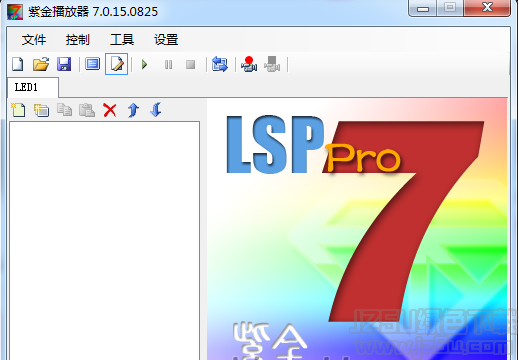
Task: Add new program page in list toolbar
Action: tap(18, 110)
